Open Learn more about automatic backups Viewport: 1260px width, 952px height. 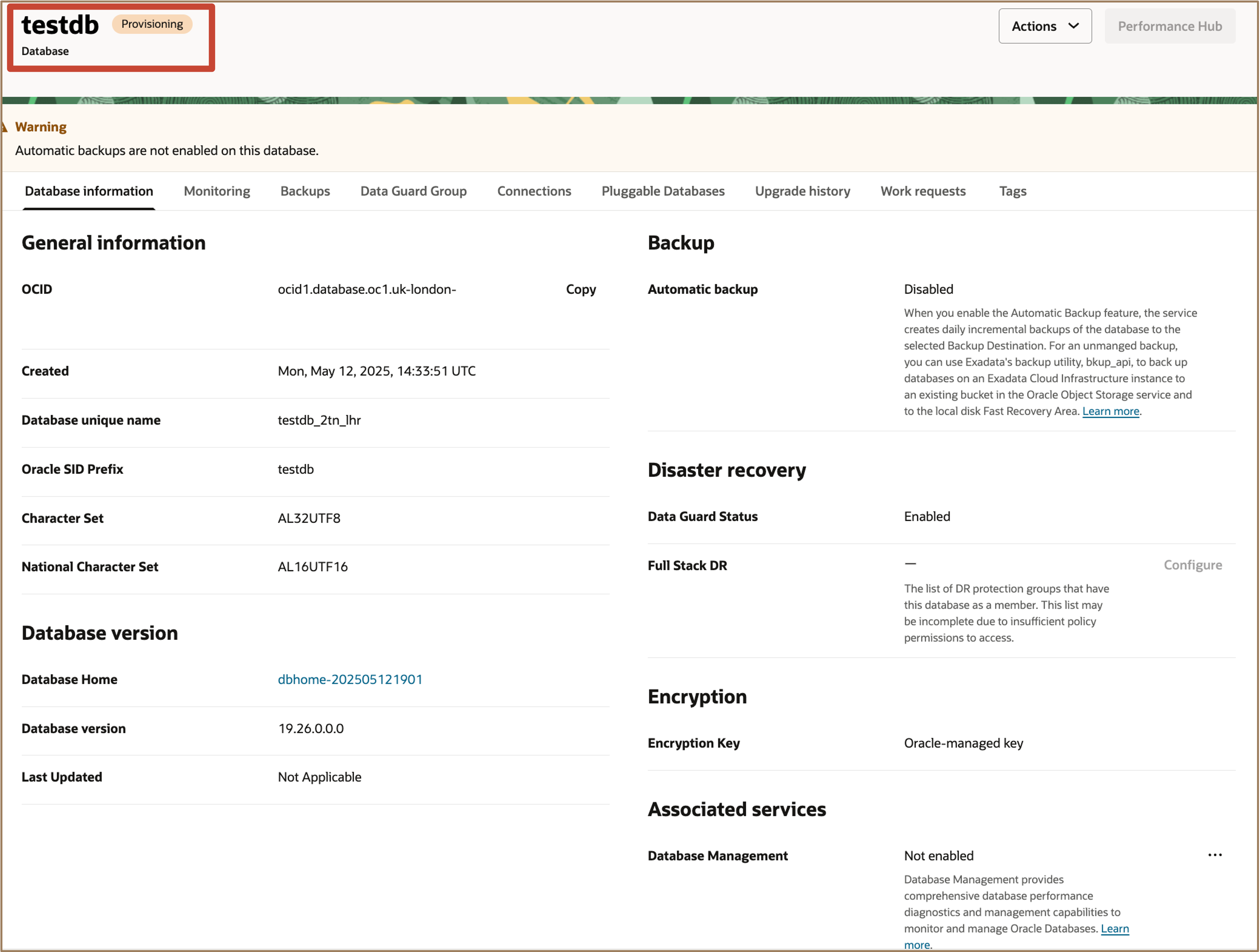pyautogui.click(x=1110, y=411)
